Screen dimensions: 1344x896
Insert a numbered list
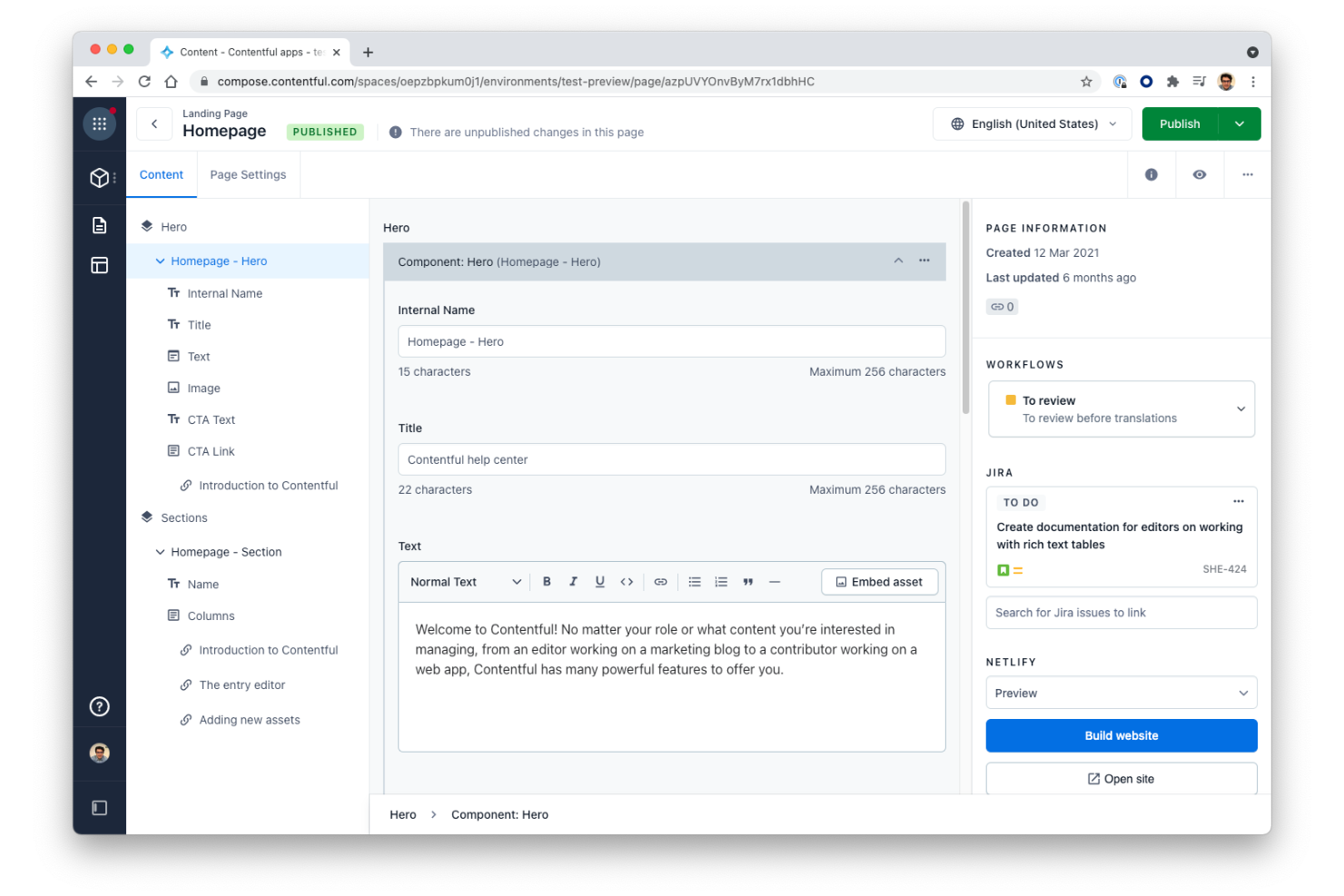coord(721,582)
